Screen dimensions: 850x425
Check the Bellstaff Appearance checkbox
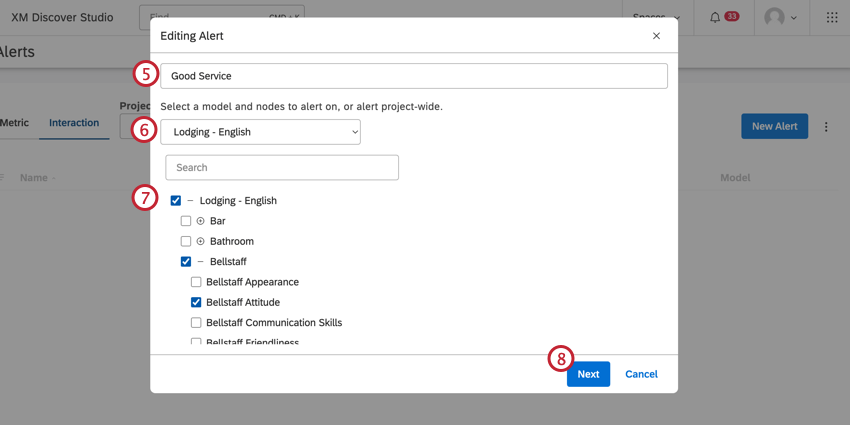tap(196, 282)
